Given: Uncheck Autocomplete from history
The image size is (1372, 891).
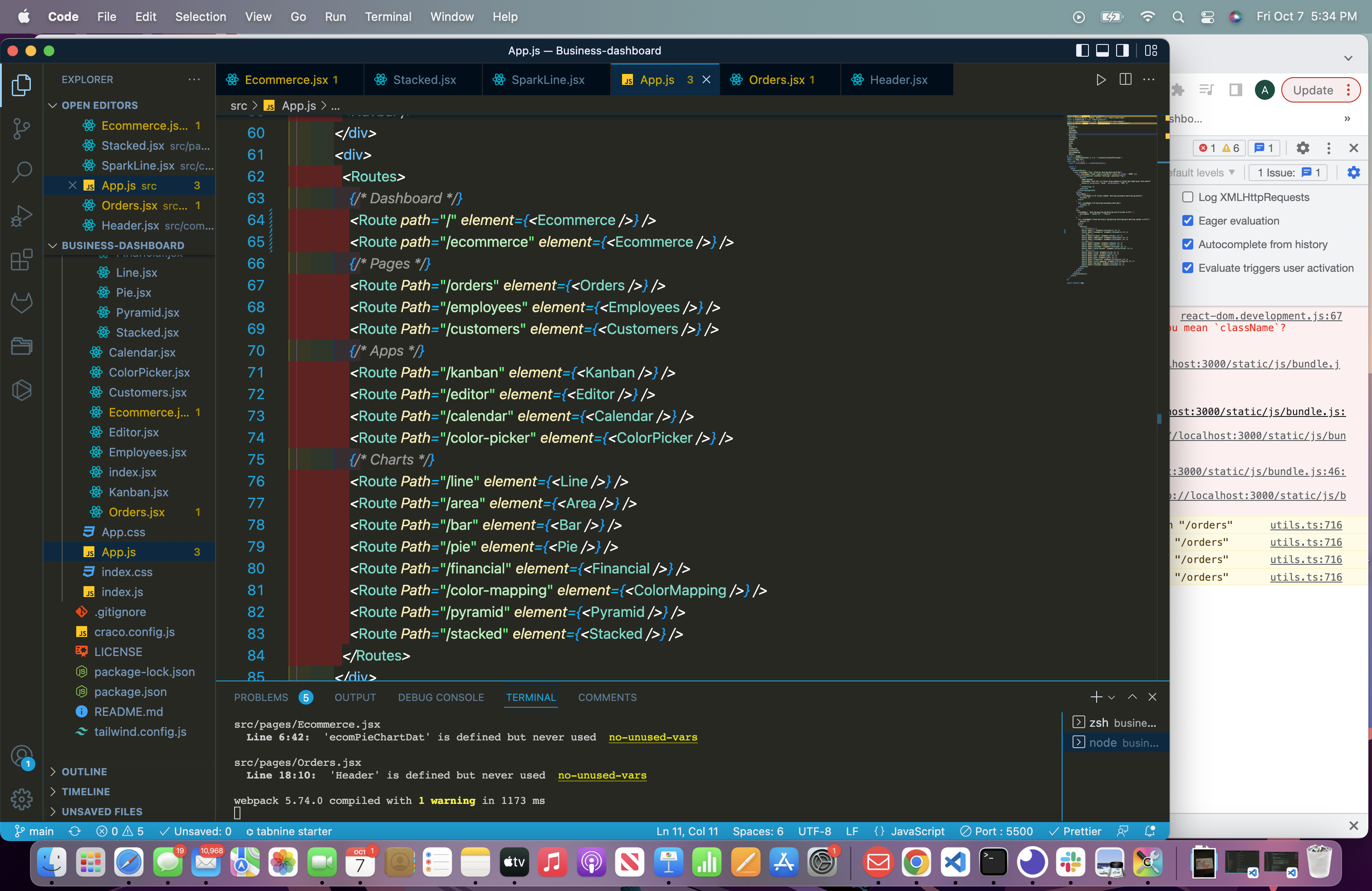Looking at the screenshot, I should point(1188,245).
